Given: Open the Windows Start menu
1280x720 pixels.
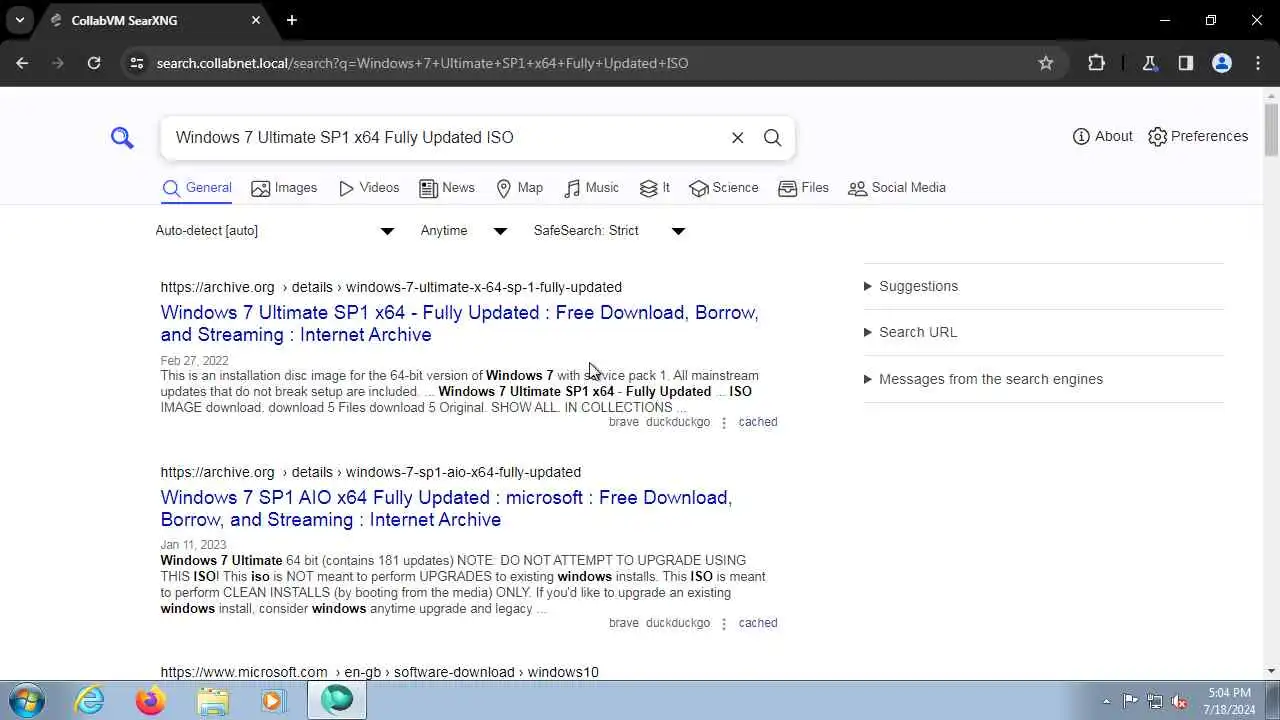Looking at the screenshot, I should pyautogui.click(x=26, y=700).
